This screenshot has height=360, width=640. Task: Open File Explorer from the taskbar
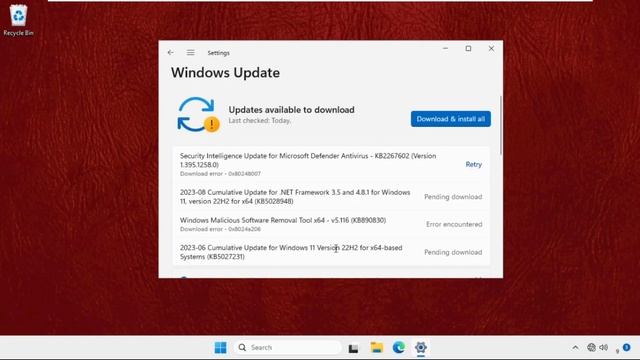pyautogui.click(x=376, y=347)
